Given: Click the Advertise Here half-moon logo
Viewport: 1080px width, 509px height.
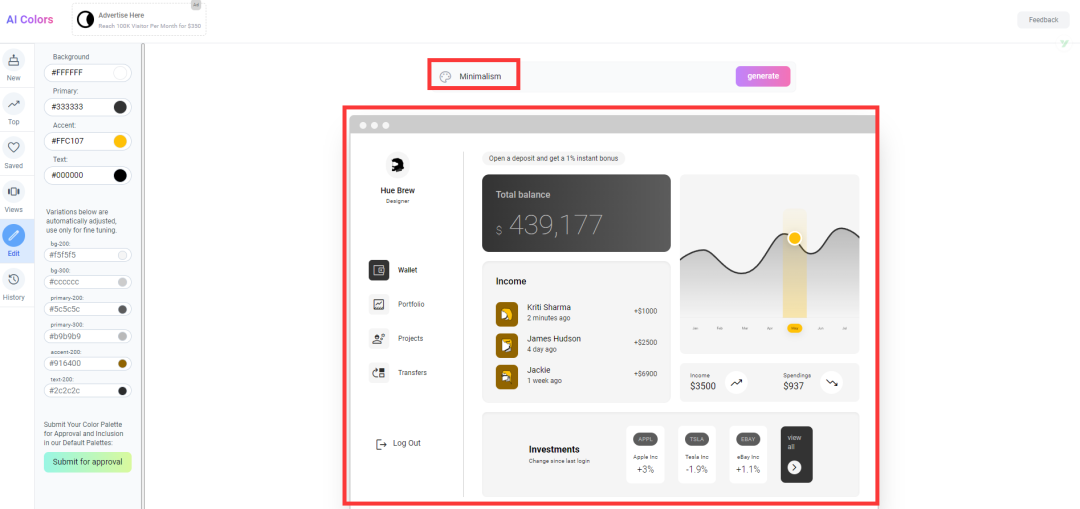Looking at the screenshot, I should [85, 19].
